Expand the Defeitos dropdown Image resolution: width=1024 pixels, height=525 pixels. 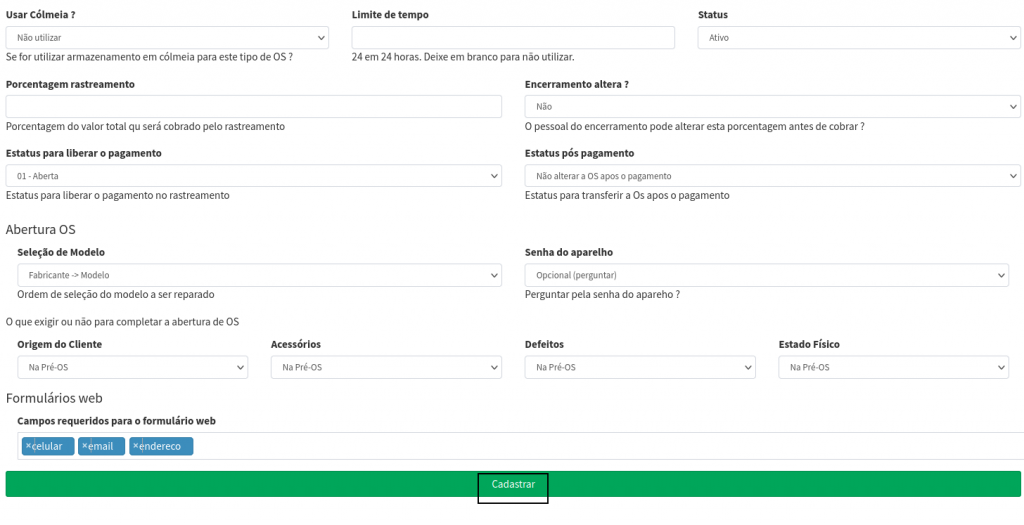640,367
